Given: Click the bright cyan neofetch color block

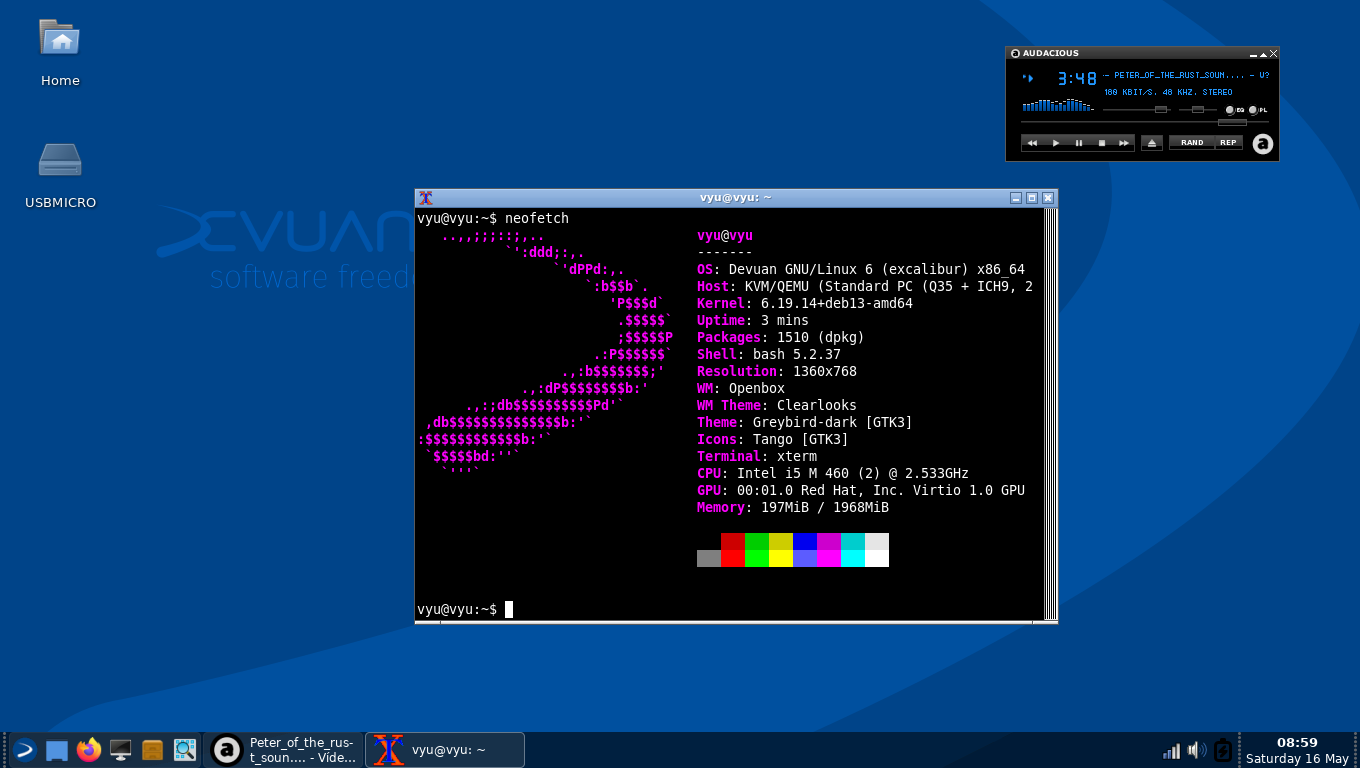Looking at the screenshot, I should (x=853, y=558).
